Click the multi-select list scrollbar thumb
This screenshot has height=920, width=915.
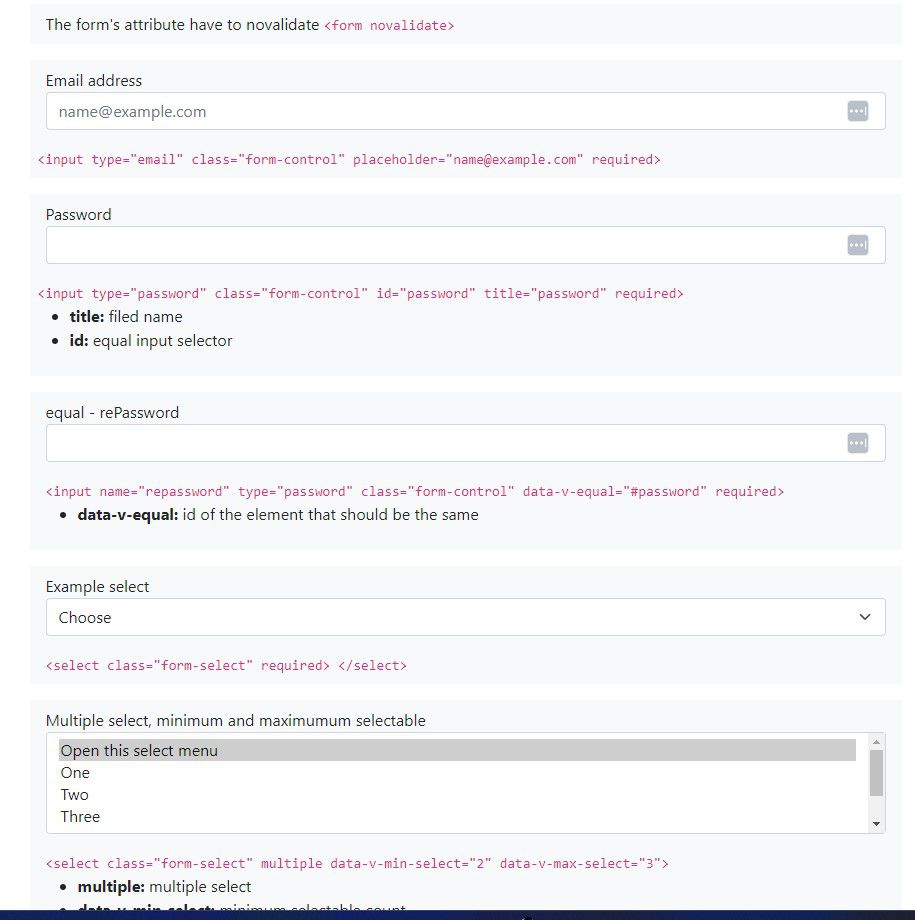[877, 773]
